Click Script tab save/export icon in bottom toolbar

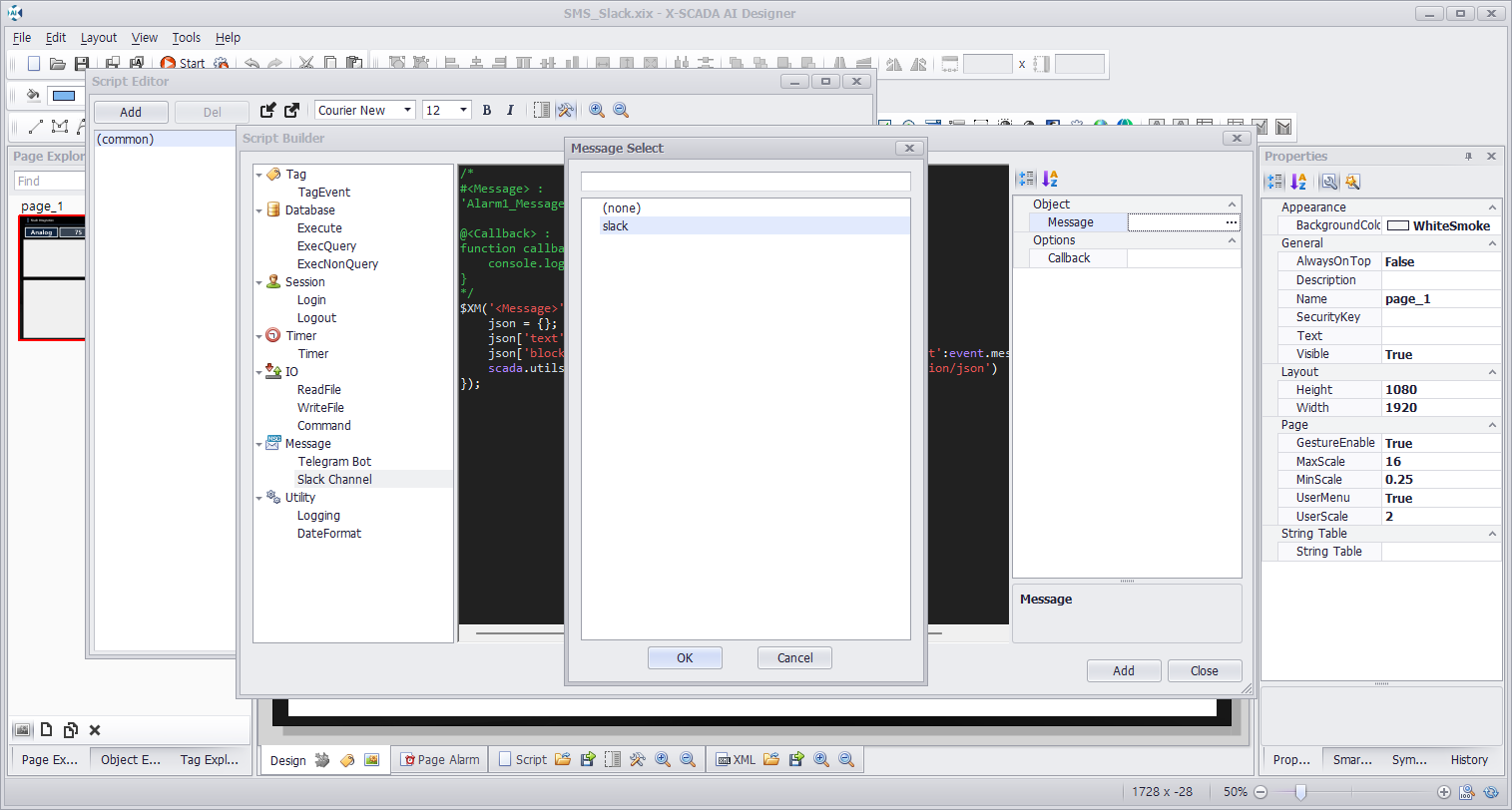(x=588, y=759)
